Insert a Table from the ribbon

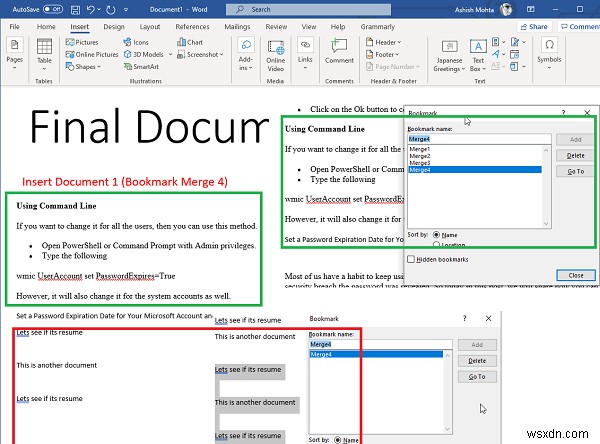click(x=44, y=54)
